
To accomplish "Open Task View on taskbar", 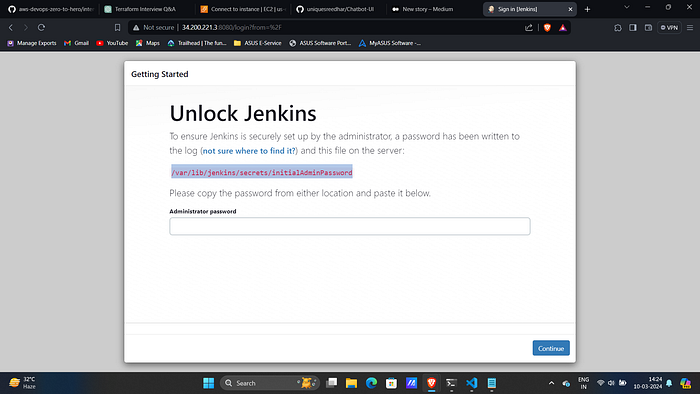I will tap(331, 383).
